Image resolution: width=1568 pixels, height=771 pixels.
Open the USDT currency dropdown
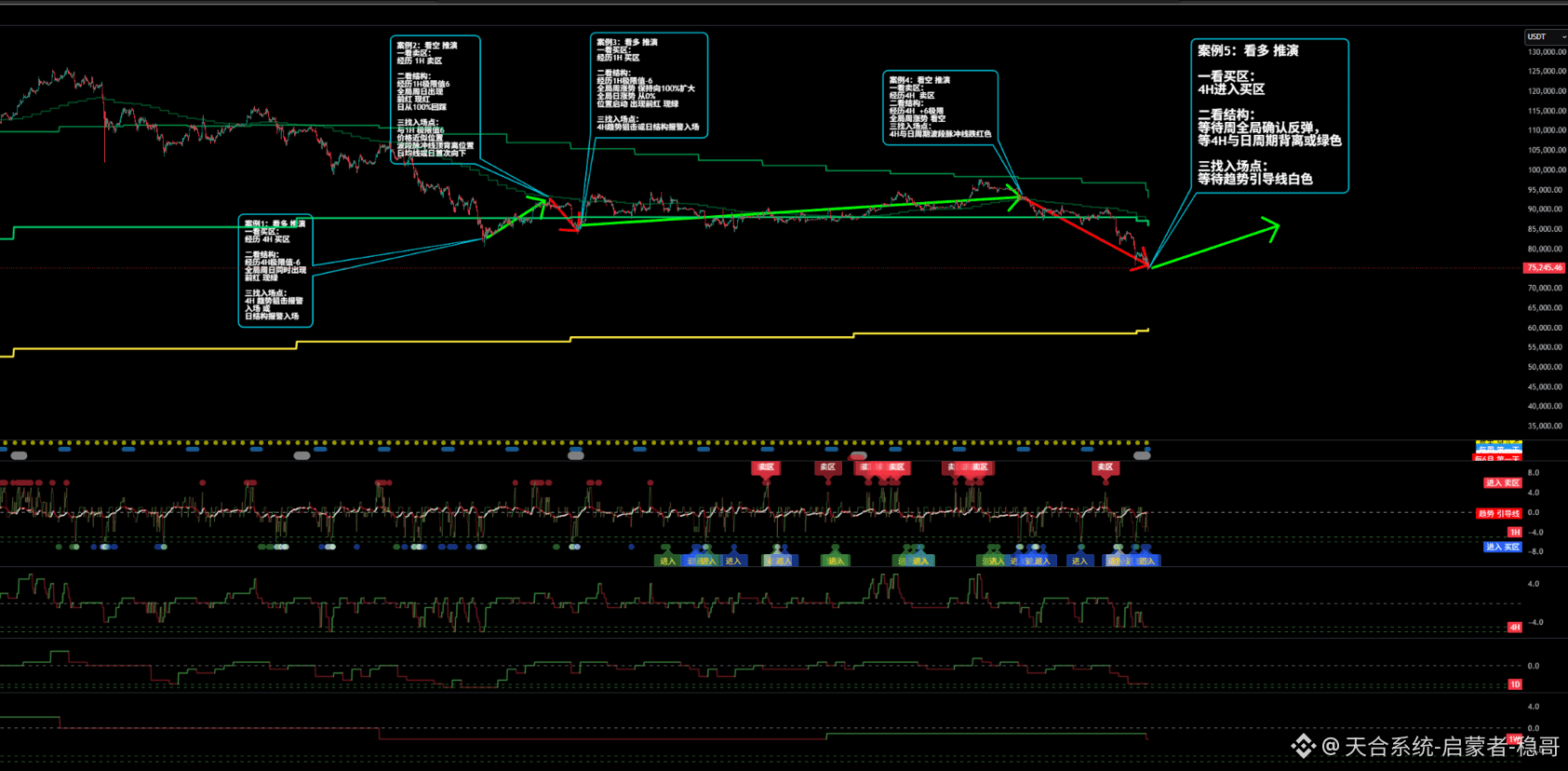pos(1544,37)
